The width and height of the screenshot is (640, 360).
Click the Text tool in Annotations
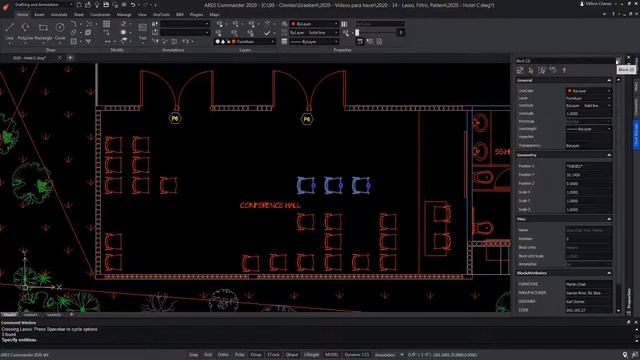[x=142, y=31]
